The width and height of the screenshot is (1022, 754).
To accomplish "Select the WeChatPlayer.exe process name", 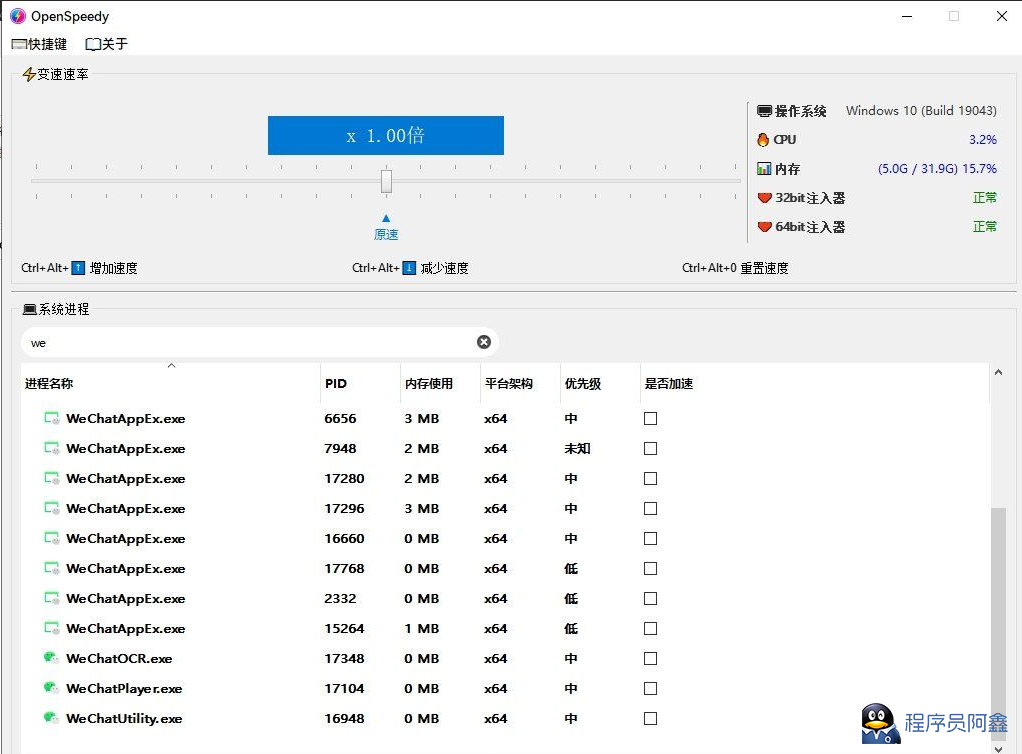I will (124, 688).
